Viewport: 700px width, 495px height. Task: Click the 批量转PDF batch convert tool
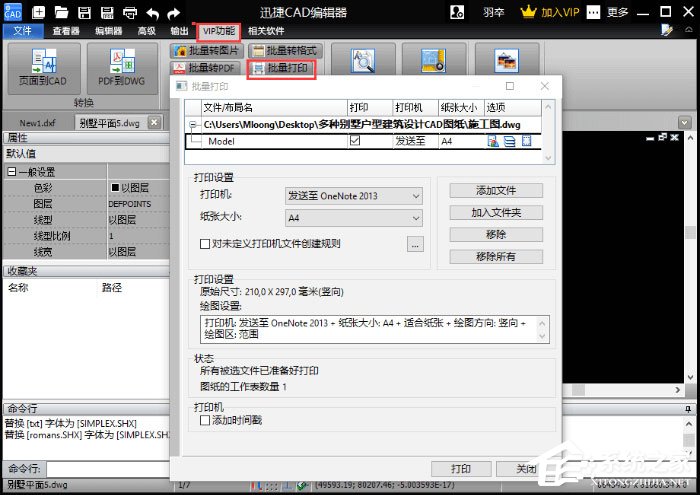pos(212,68)
